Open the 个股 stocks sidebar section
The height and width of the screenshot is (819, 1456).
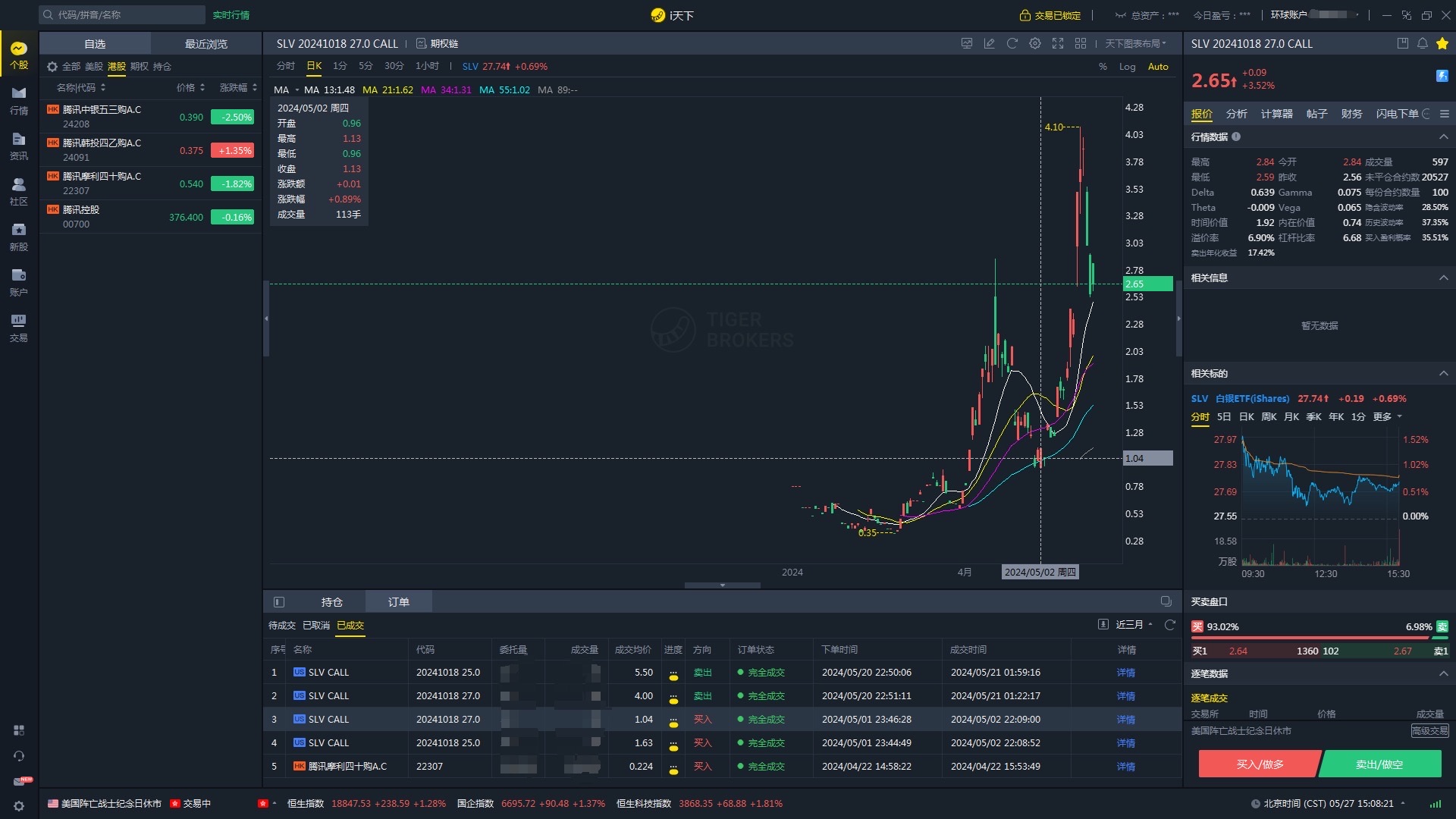tap(18, 55)
